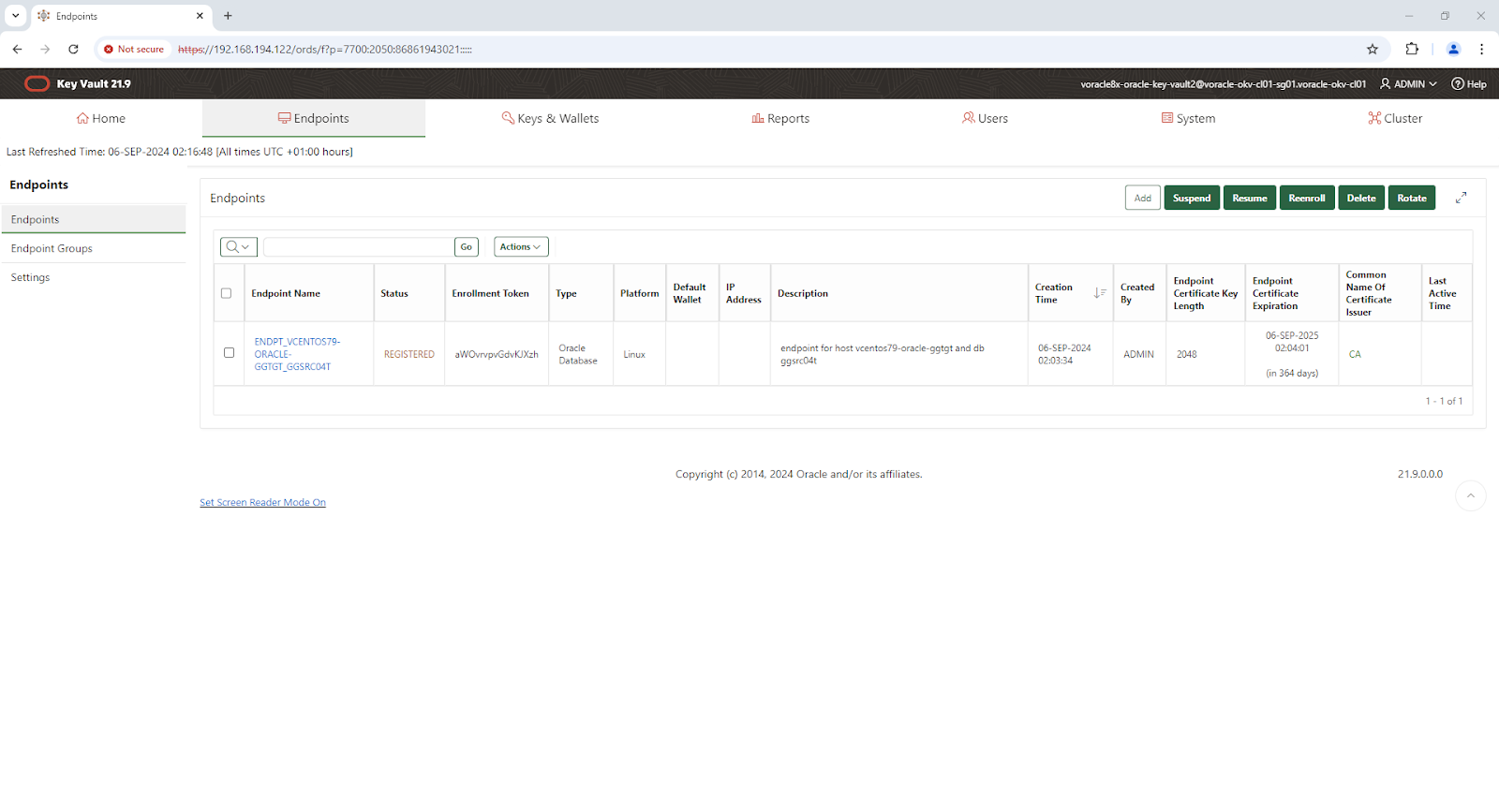
Task: Open a new browser tab with plus icon
Action: (x=228, y=16)
